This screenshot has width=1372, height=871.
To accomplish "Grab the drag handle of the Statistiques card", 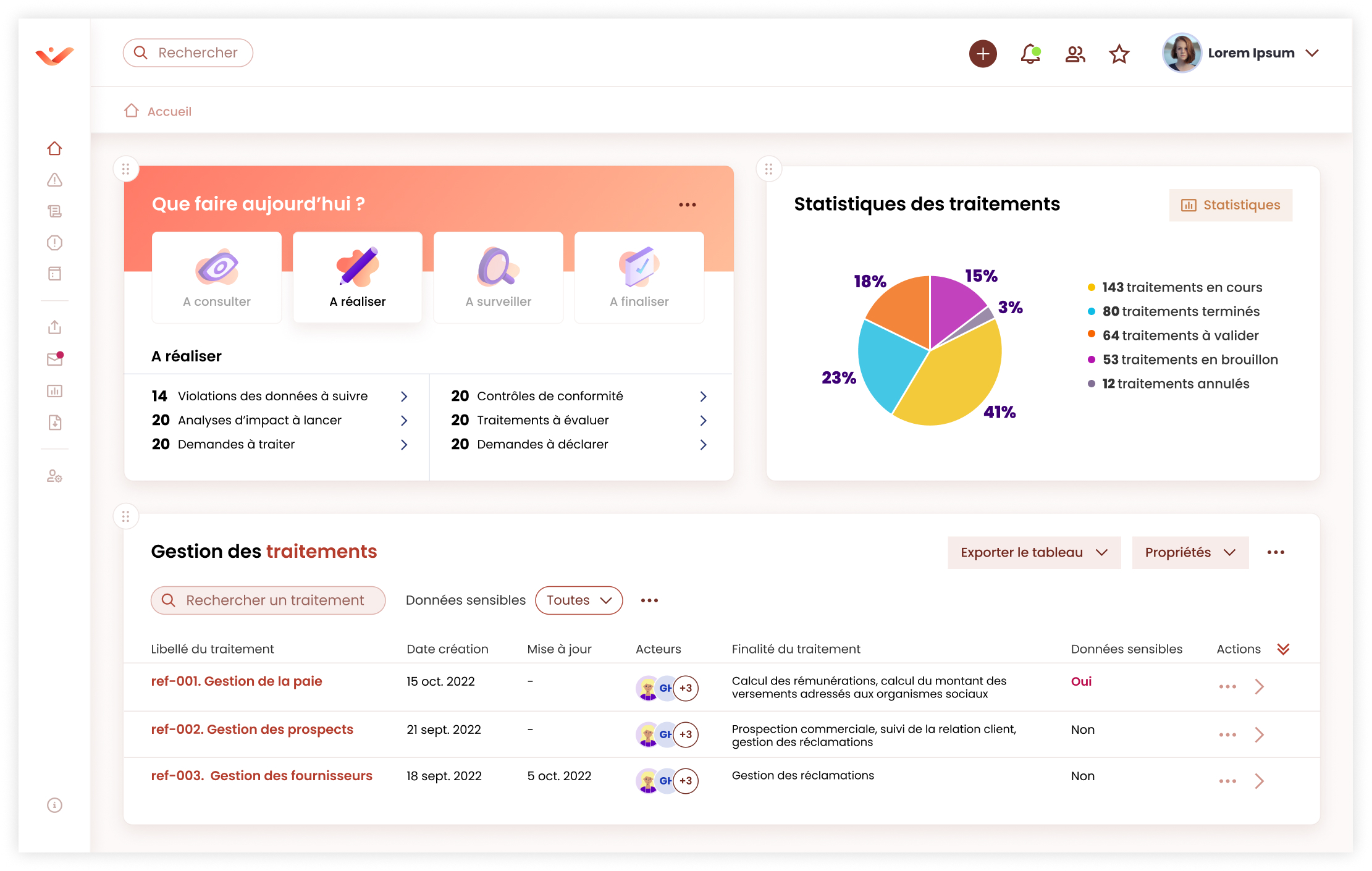I will pos(768,169).
